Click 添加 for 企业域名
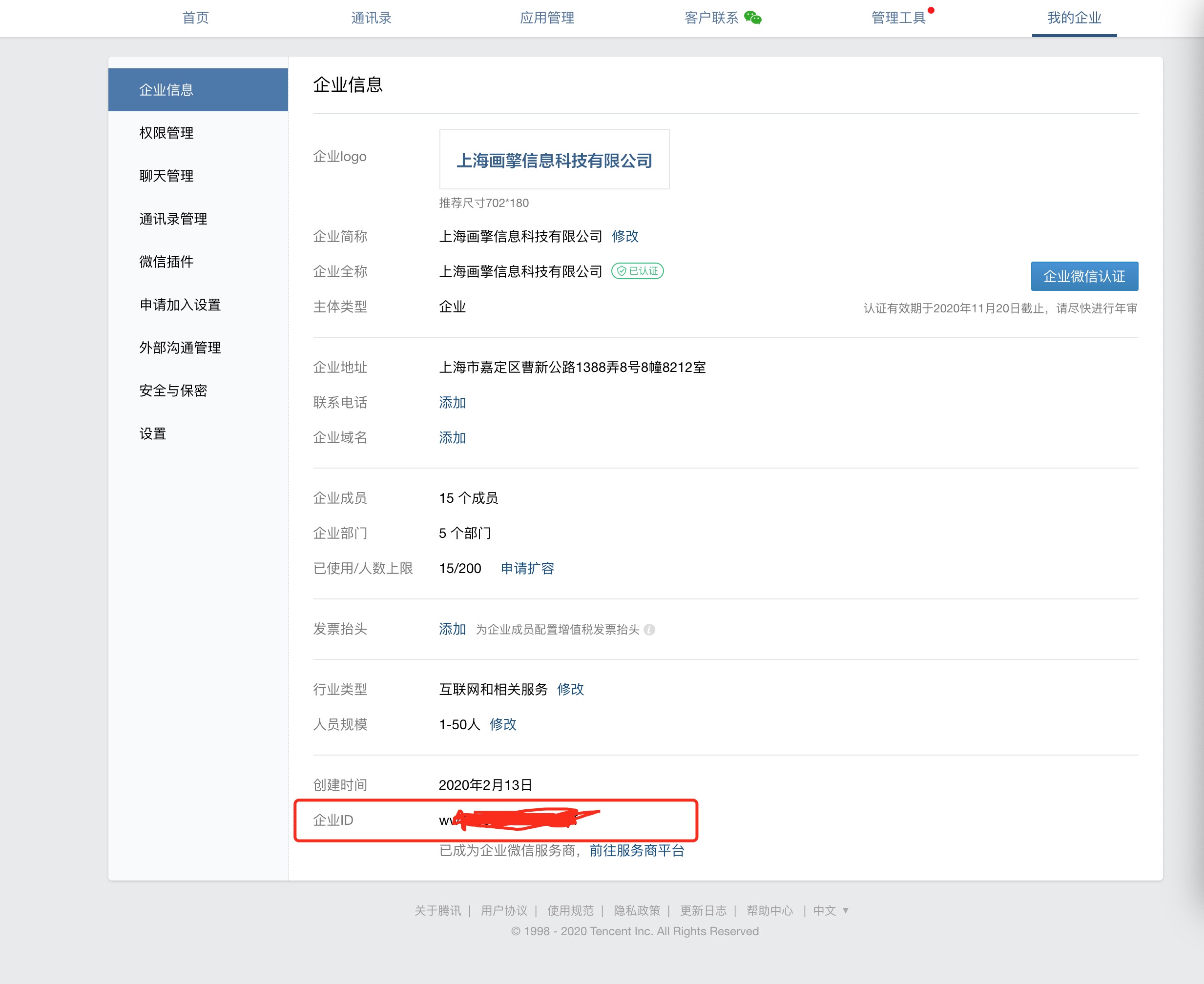Screen dimensions: 1204x984 452,438
